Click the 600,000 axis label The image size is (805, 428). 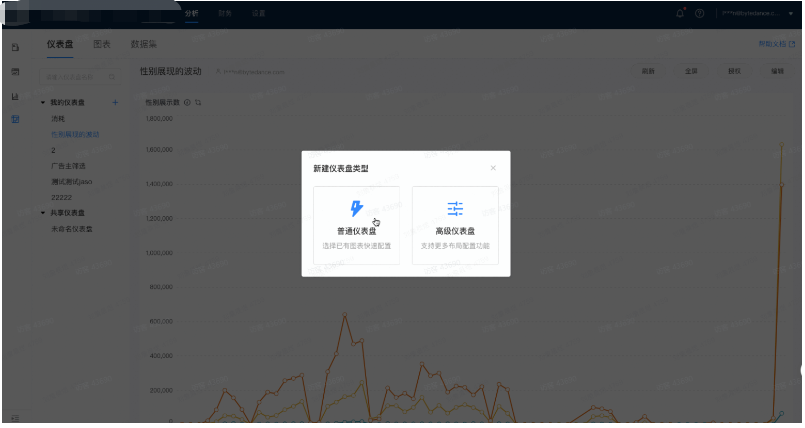161,322
